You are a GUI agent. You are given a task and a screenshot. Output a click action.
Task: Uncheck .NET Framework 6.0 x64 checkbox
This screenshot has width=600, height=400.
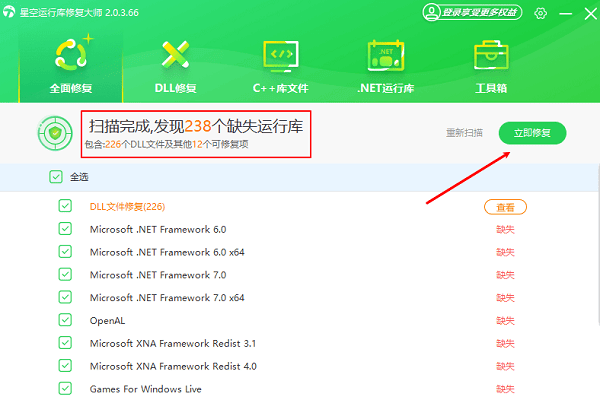(x=65, y=251)
